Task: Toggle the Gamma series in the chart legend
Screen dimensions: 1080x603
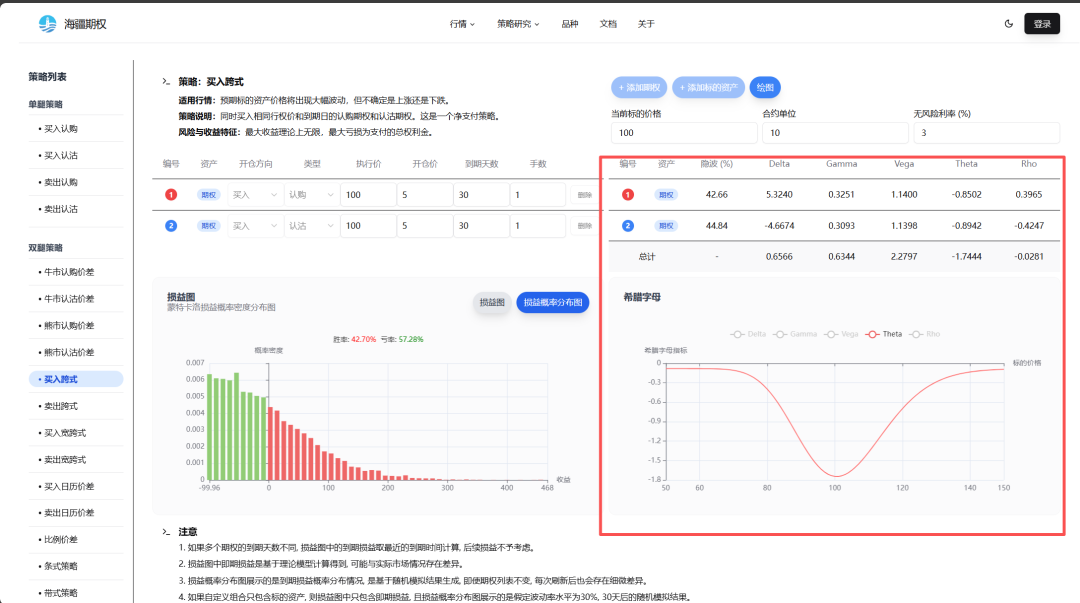Action: point(797,334)
